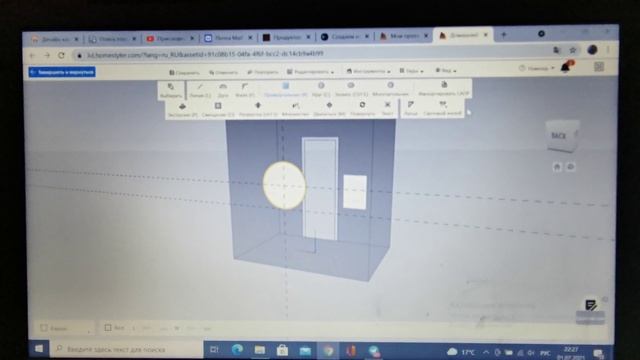Select the highlighted Rectangle (R) tool

[286, 89]
